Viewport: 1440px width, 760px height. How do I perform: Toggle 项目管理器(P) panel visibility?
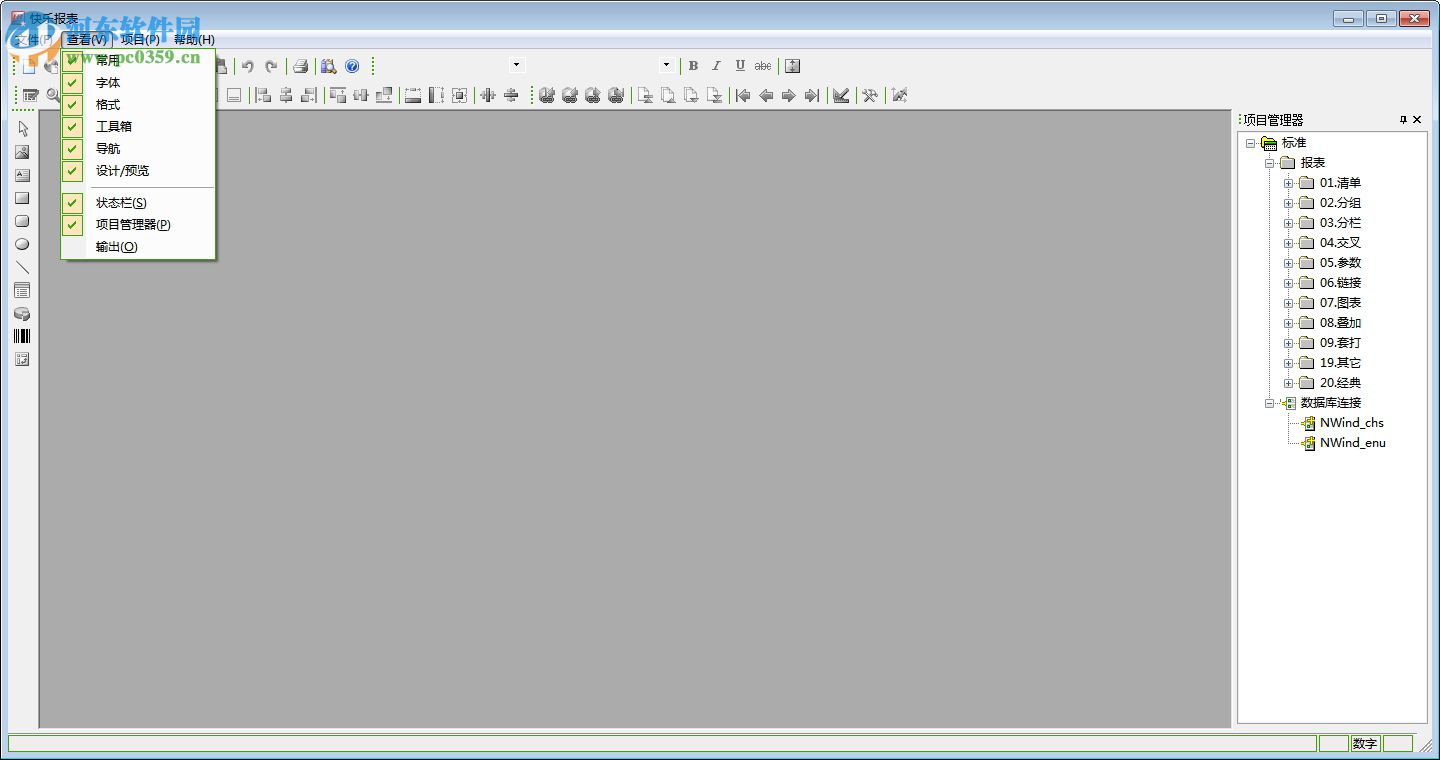138,224
